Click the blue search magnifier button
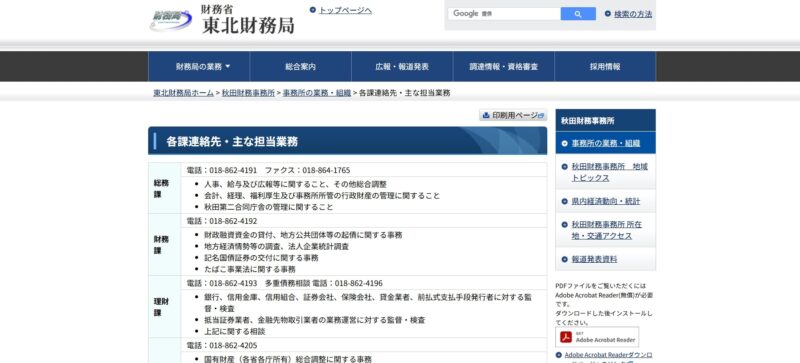Screen dimensions: 800x363 578,14
